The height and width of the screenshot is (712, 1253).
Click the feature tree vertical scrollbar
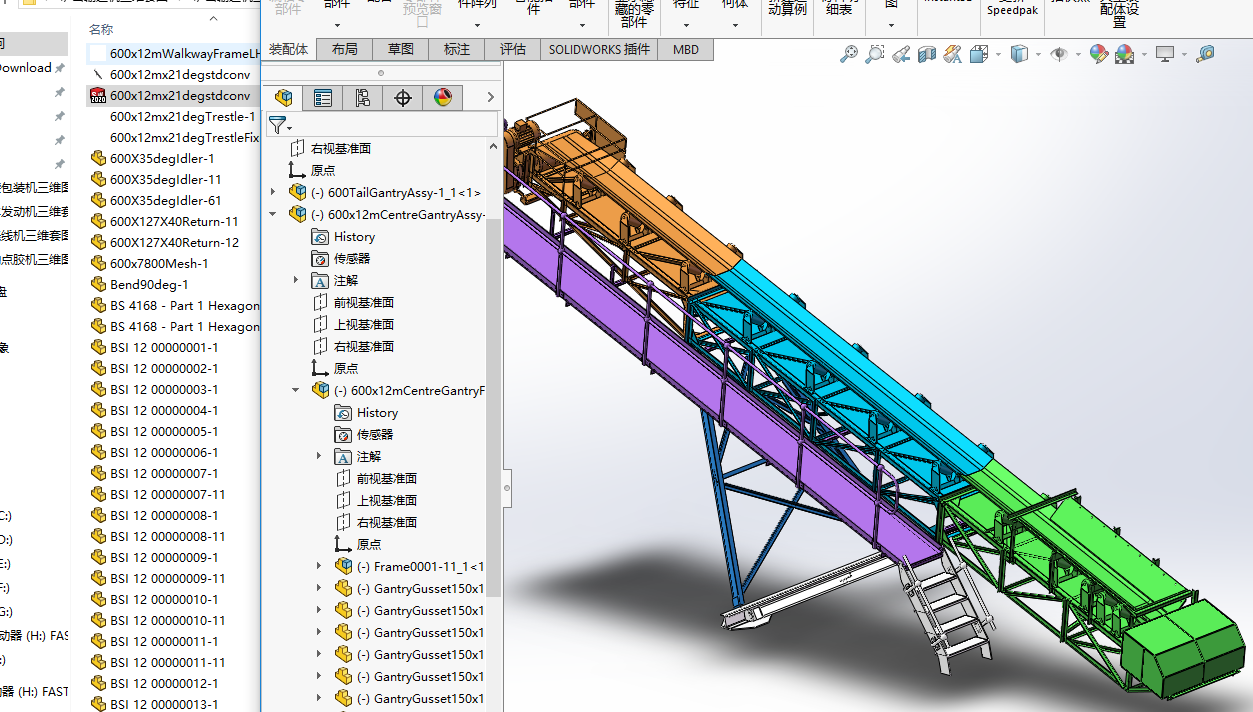[493, 400]
